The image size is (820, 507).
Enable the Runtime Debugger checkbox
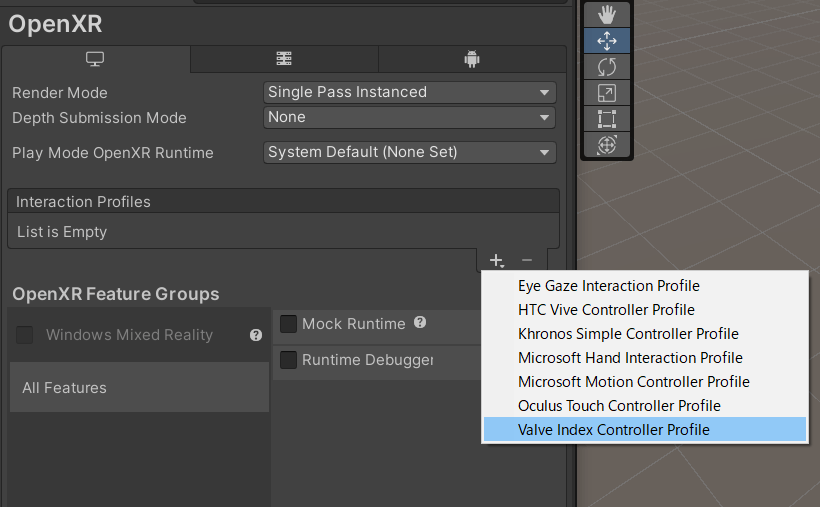click(288, 360)
